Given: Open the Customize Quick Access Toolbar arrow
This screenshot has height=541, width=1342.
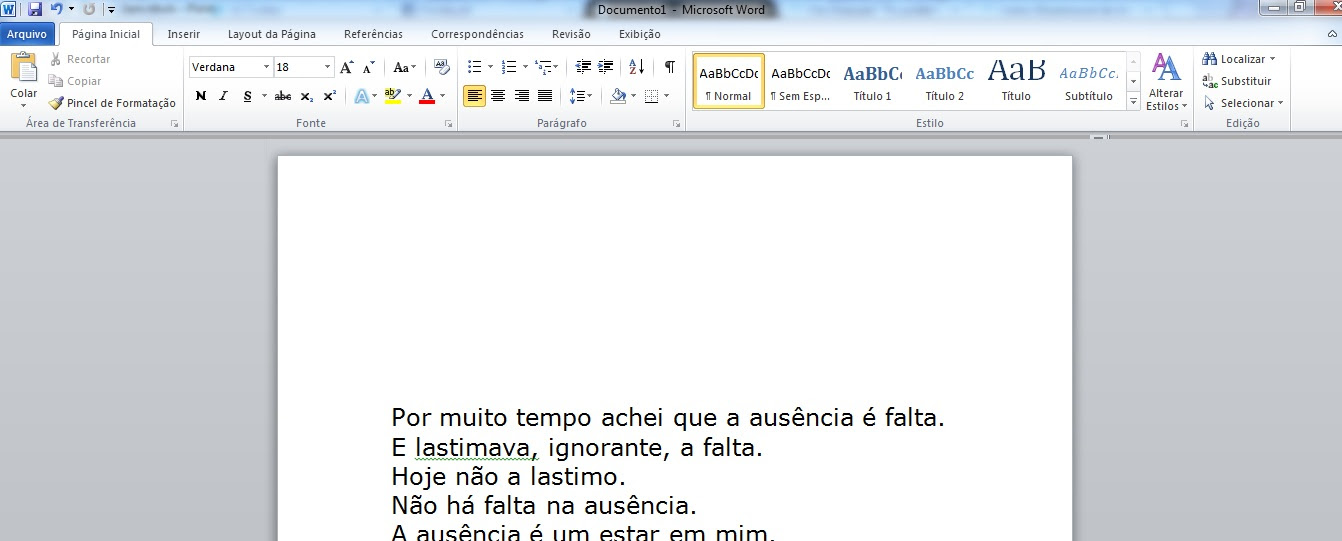Looking at the screenshot, I should (x=110, y=10).
